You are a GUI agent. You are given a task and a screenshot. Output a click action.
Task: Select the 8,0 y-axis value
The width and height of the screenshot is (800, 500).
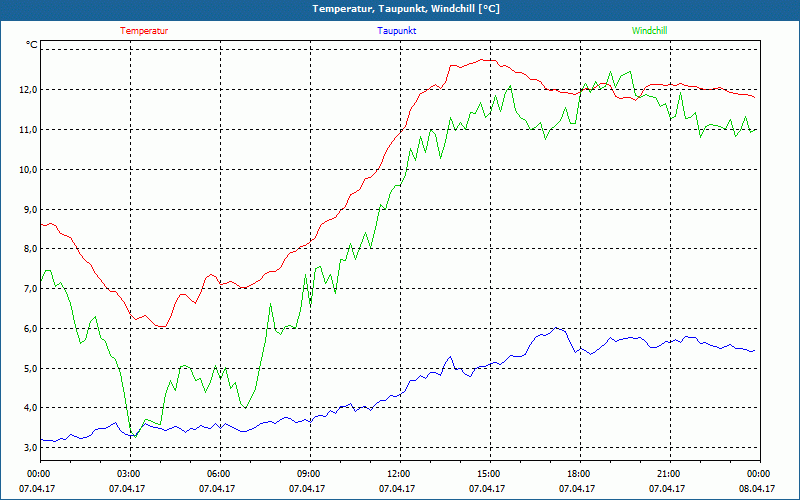(31, 249)
